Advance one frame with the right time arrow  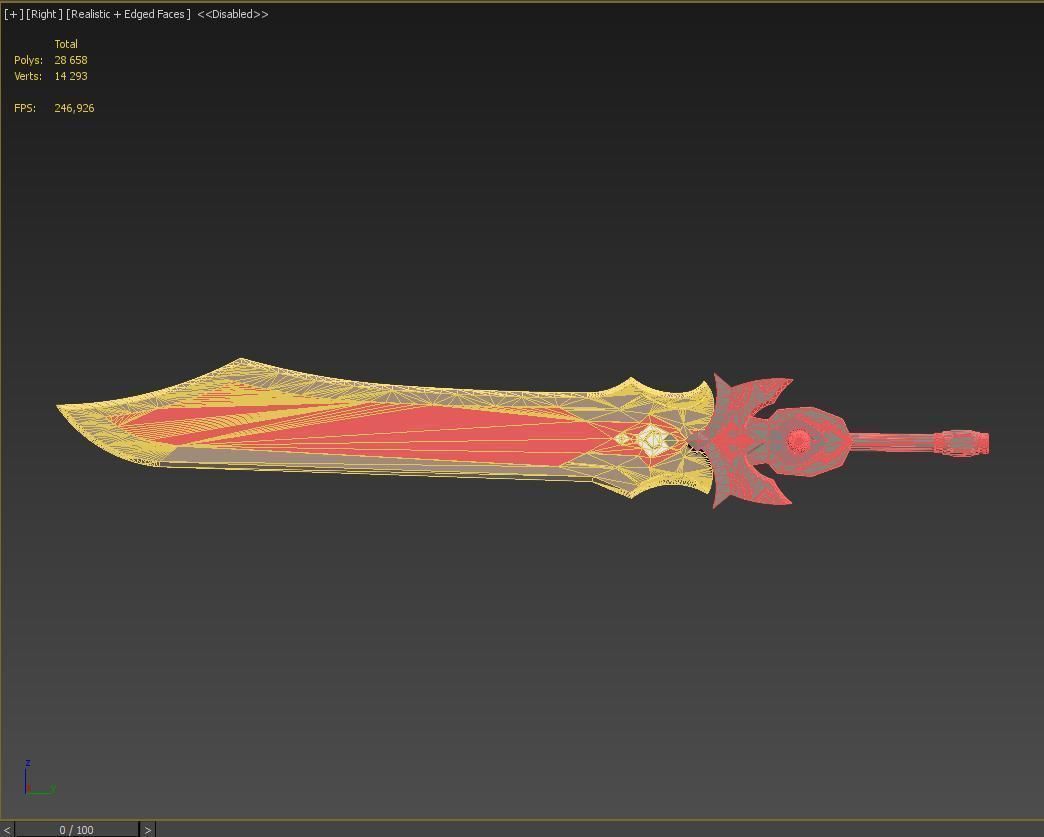pos(147,829)
